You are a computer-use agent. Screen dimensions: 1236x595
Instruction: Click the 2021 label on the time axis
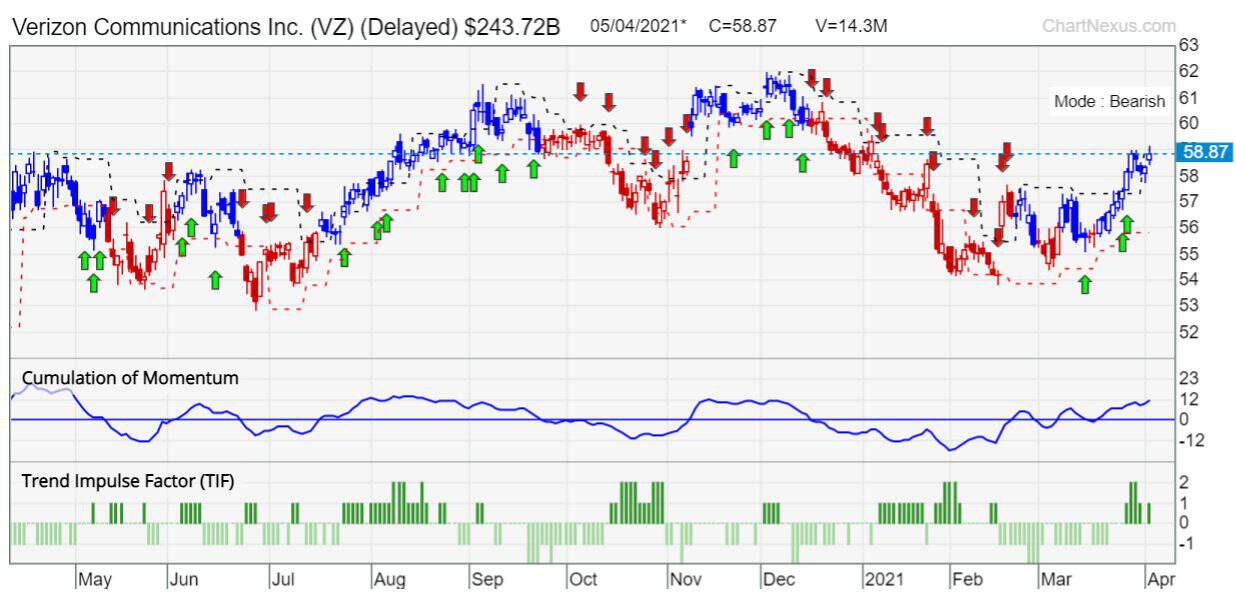click(x=882, y=579)
